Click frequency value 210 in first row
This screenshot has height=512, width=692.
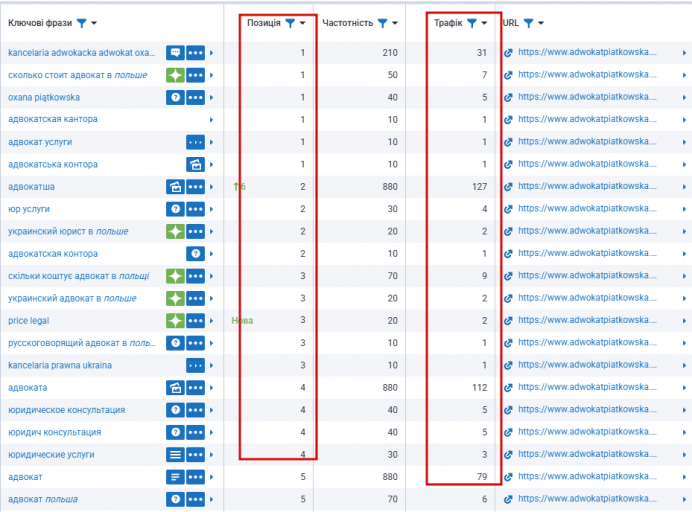coord(390,53)
